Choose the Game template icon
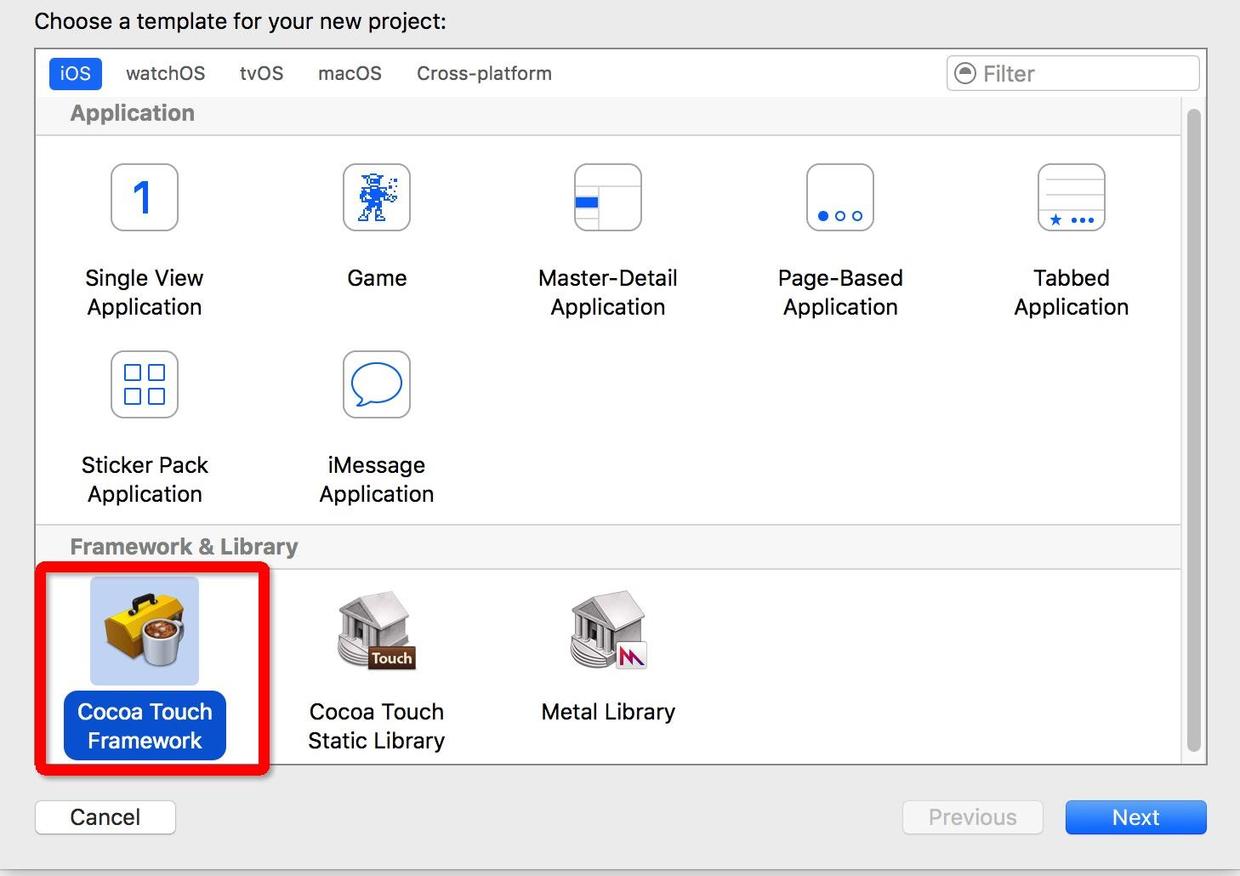The image size is (1240, 876). point(376,198)
